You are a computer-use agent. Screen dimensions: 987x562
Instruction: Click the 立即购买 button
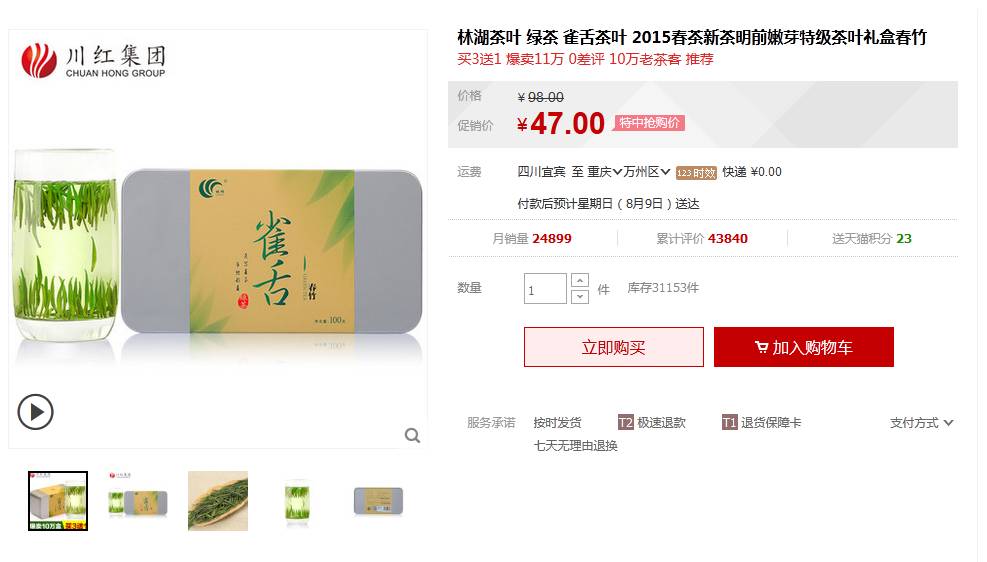tap(614, 347)
